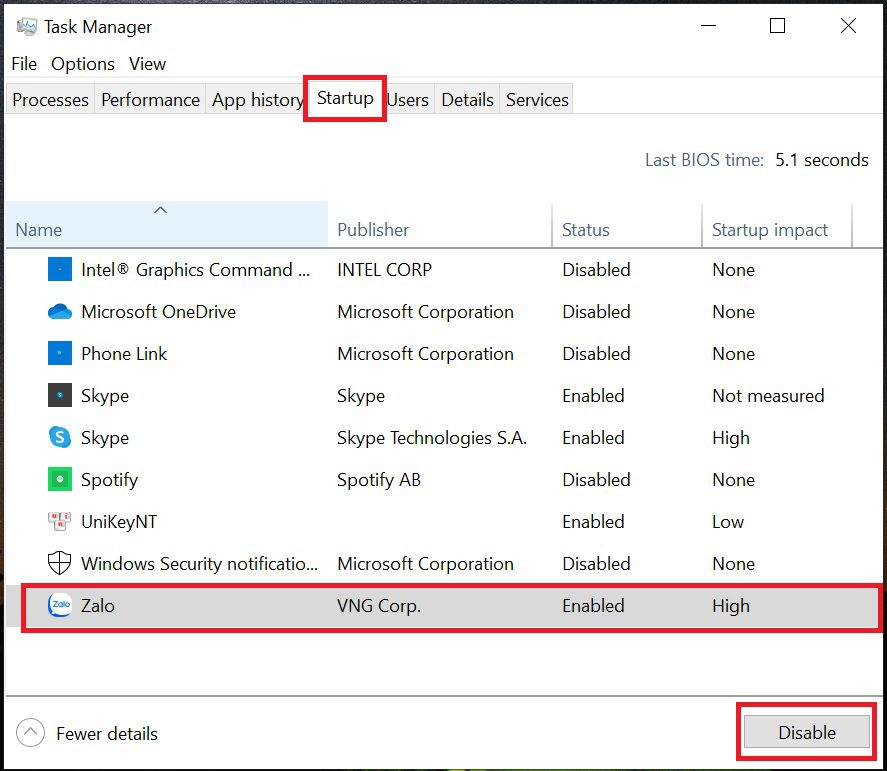Viewport: 887px width, 771px height.
Task: Click the Zalo app icon
Action: click(59, 605)
